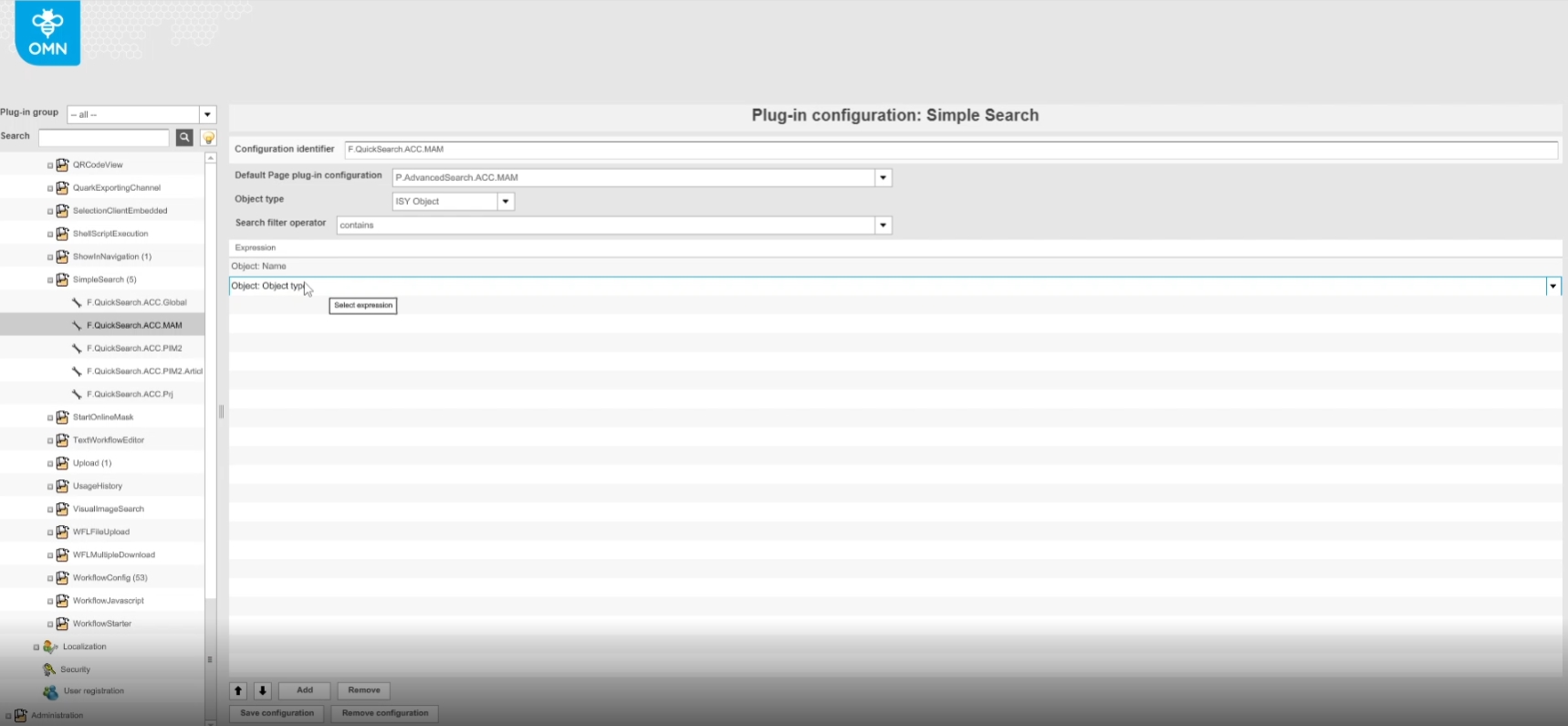
Task: Click the StartOnlineMask plug-in icon
Action: [62, 417]
